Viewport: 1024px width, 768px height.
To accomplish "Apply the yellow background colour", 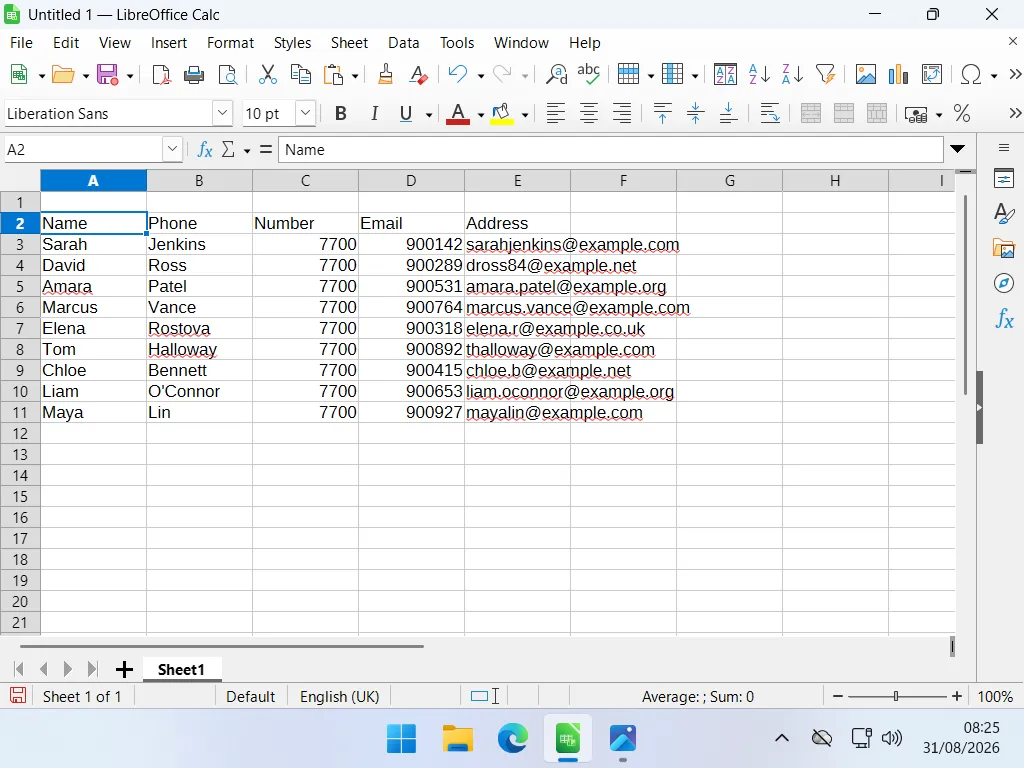I will point(502,114).
